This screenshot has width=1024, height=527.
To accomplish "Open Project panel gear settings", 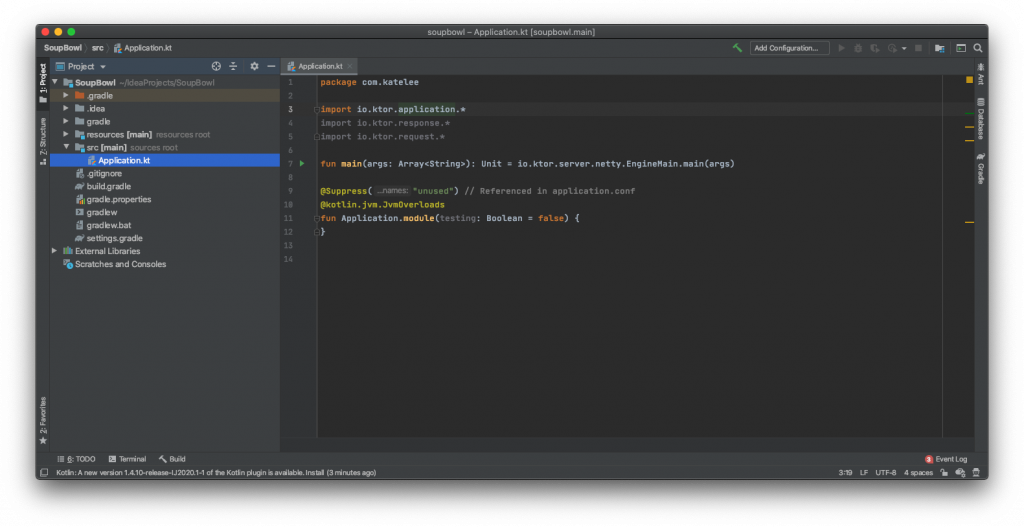I will point(255,66).
